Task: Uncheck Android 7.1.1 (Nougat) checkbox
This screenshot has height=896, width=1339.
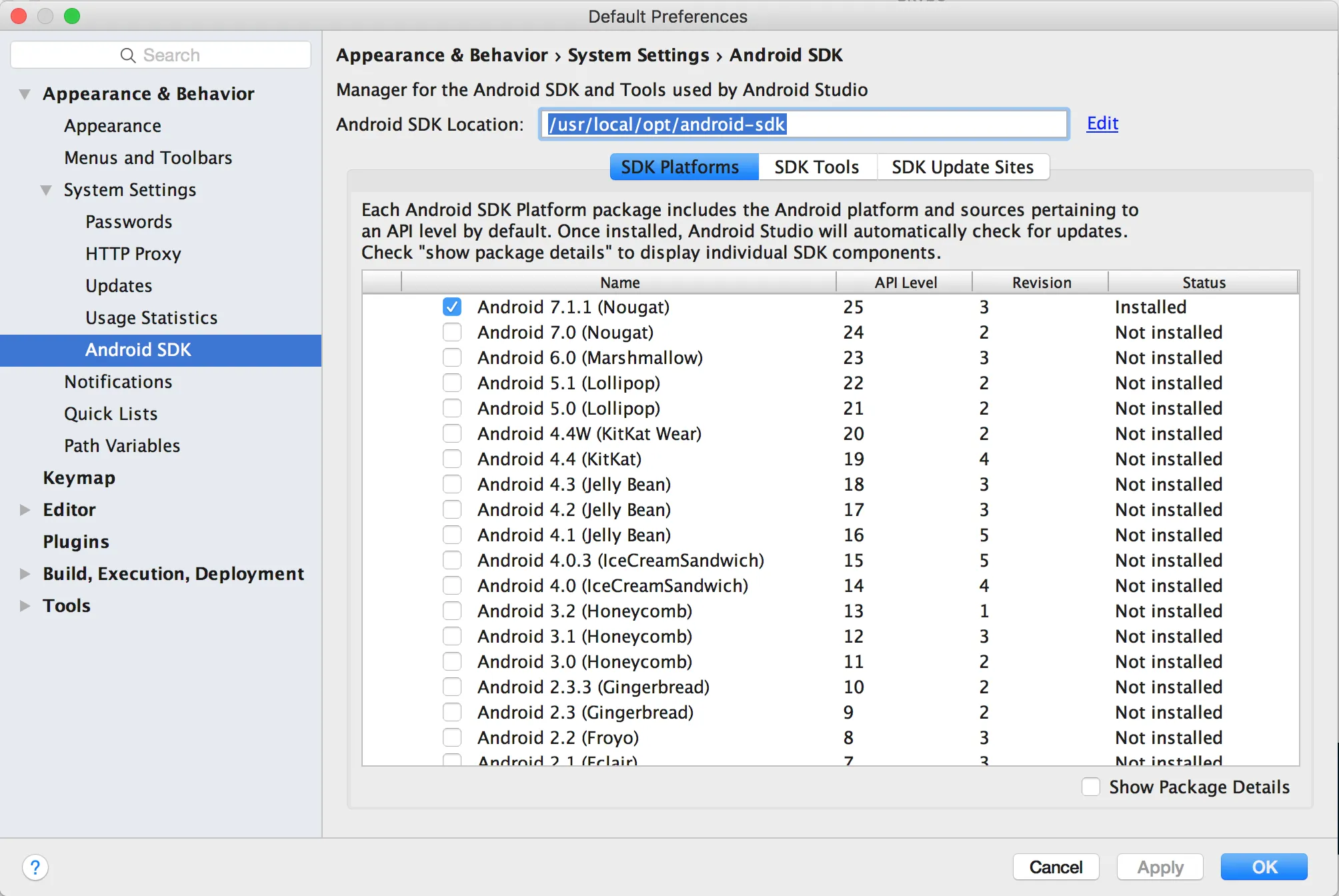Action: click(x=452, y=307)
